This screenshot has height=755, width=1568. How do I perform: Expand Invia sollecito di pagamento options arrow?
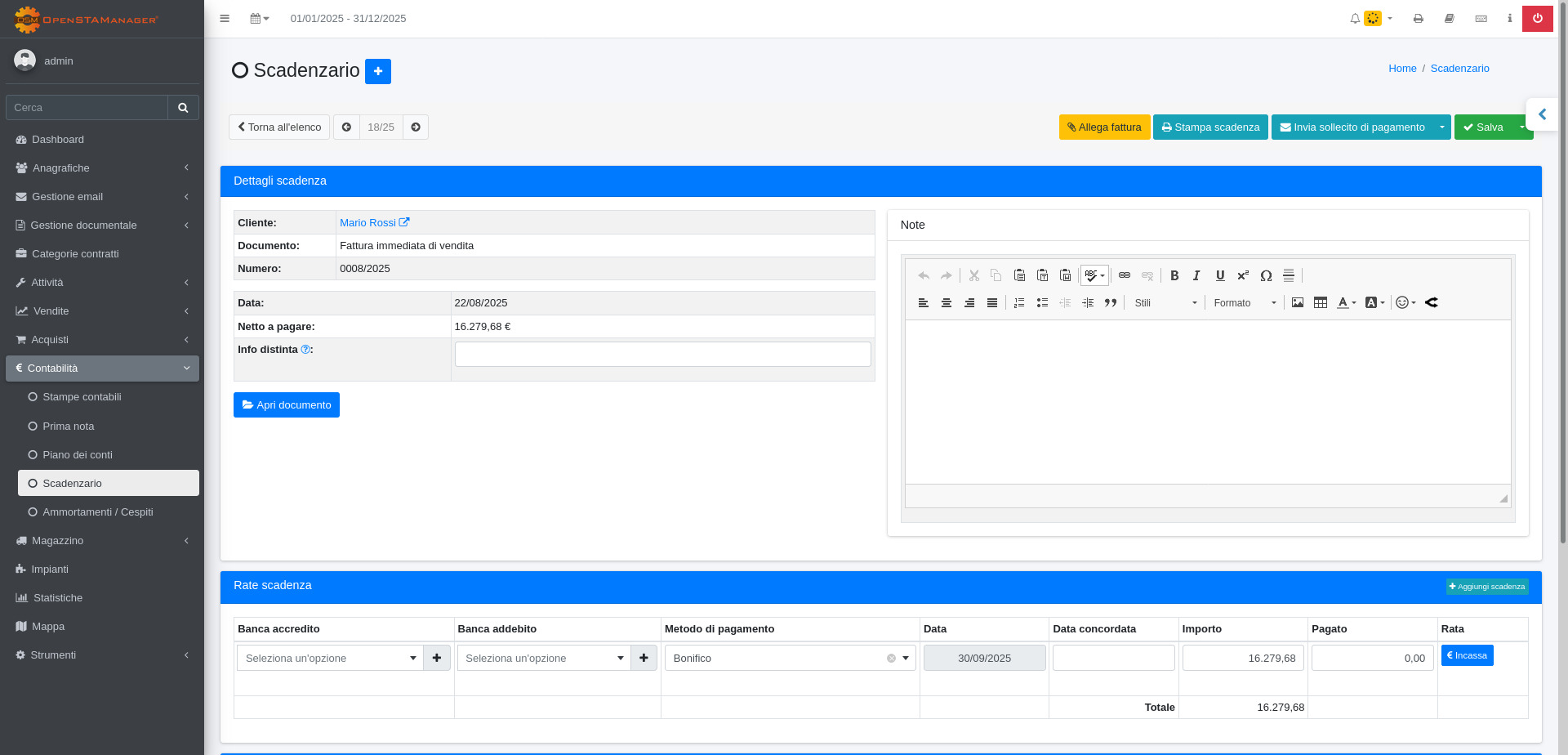pos(1442,127)
